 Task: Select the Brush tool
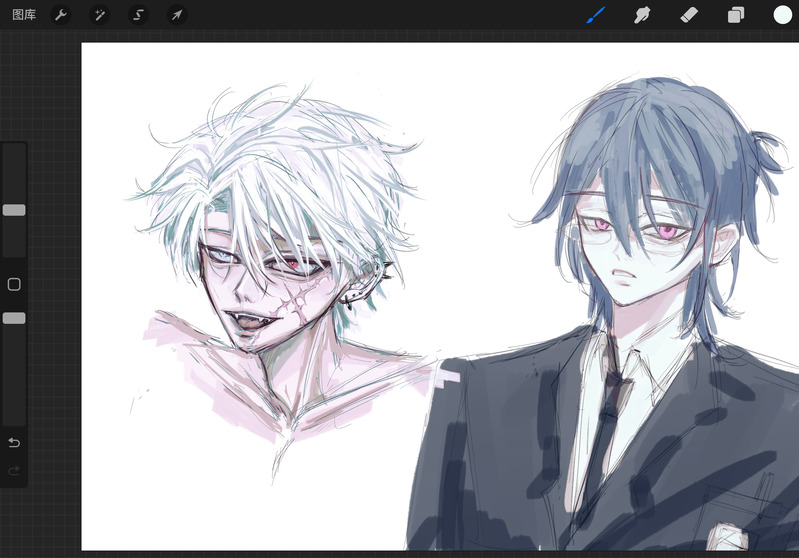coord(596,15)
